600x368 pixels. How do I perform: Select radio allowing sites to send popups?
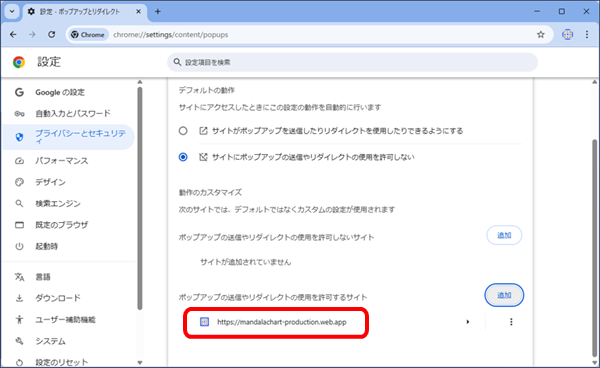tap(183, 131)
